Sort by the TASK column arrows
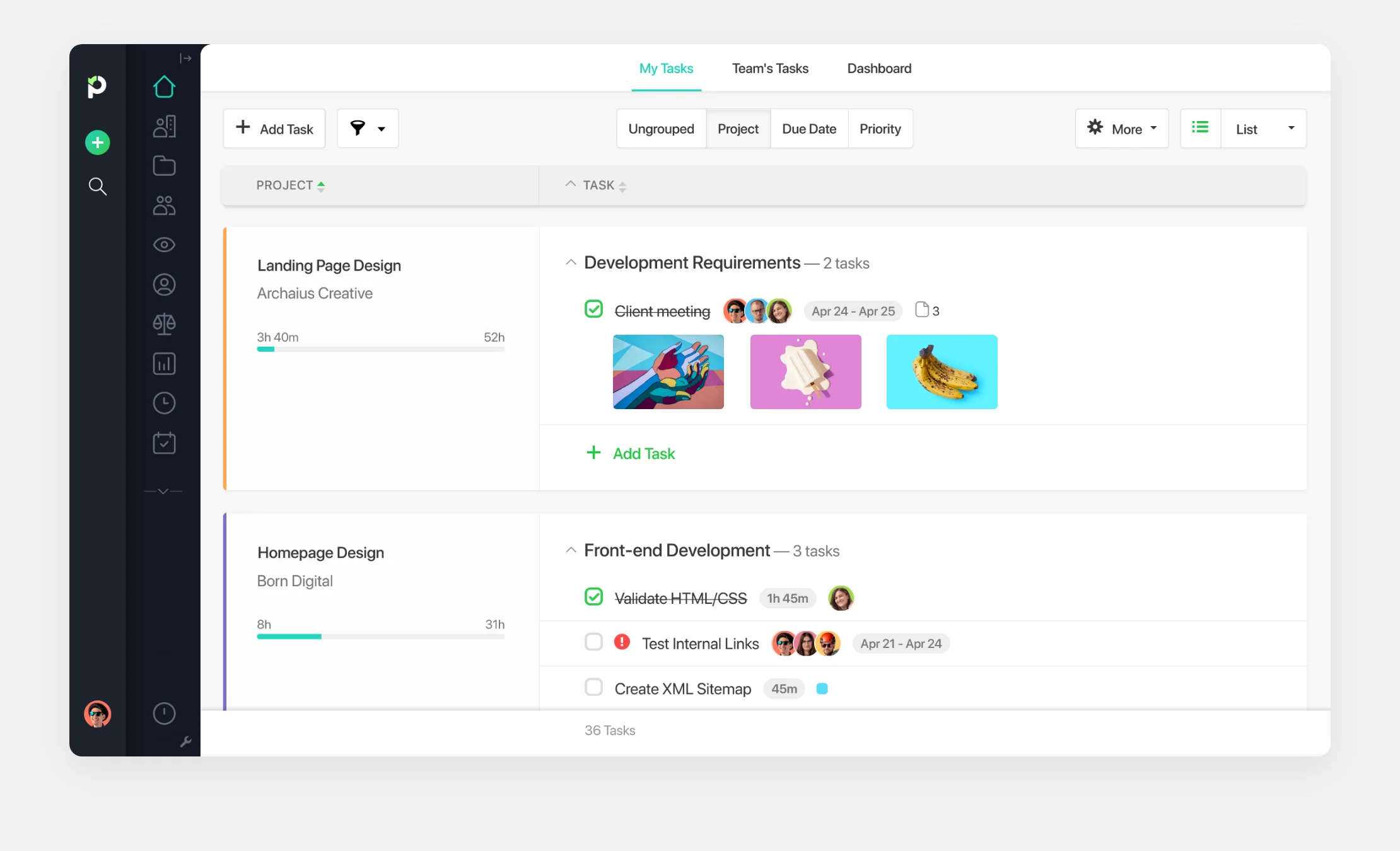The image size is (1400, 851). [622, 186]
